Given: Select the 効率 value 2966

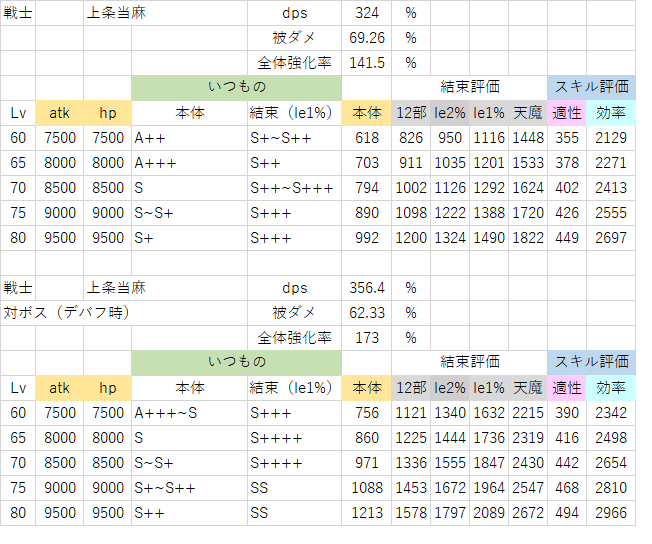Looking at the screenshot, I should (x=611, y=512).
